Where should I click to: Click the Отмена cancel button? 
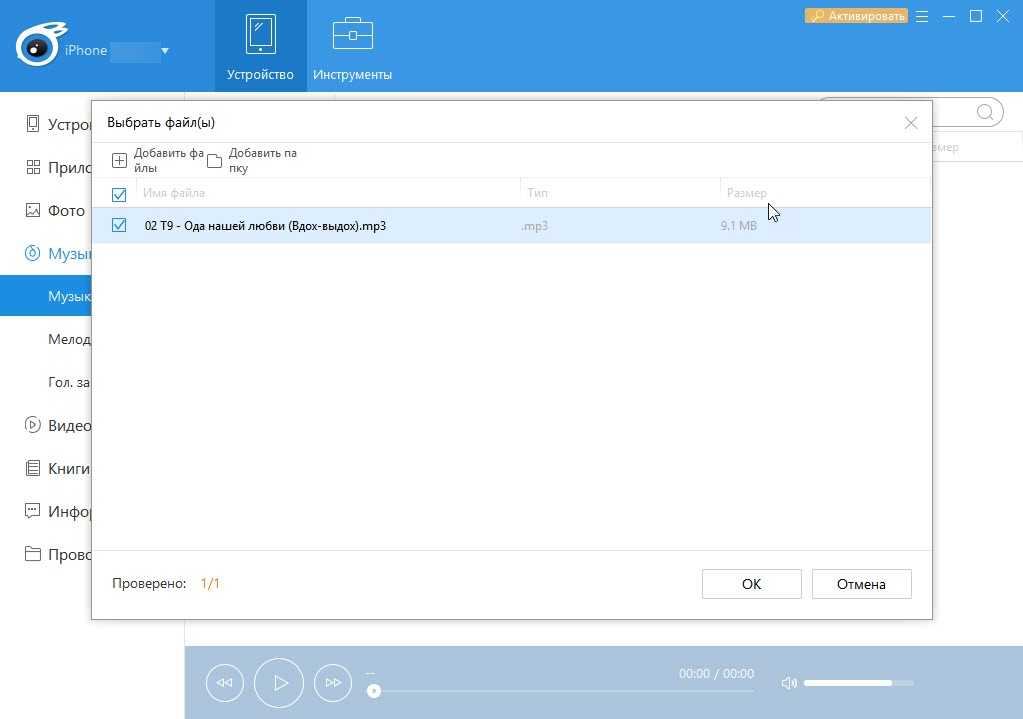[x=861, y=584]
